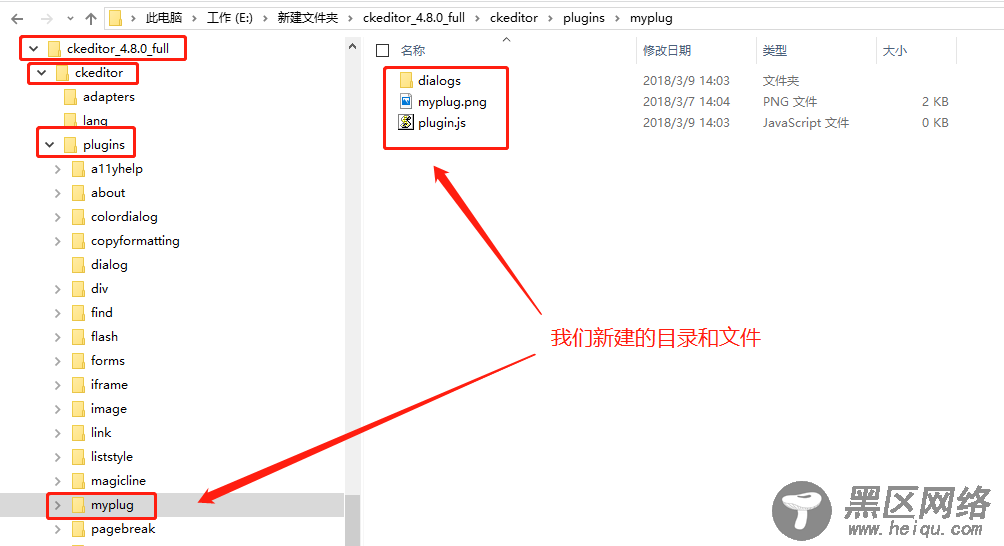Open dropdown chevron after plugins breadcrumb
1004x546 pixels.
point(617,19)
